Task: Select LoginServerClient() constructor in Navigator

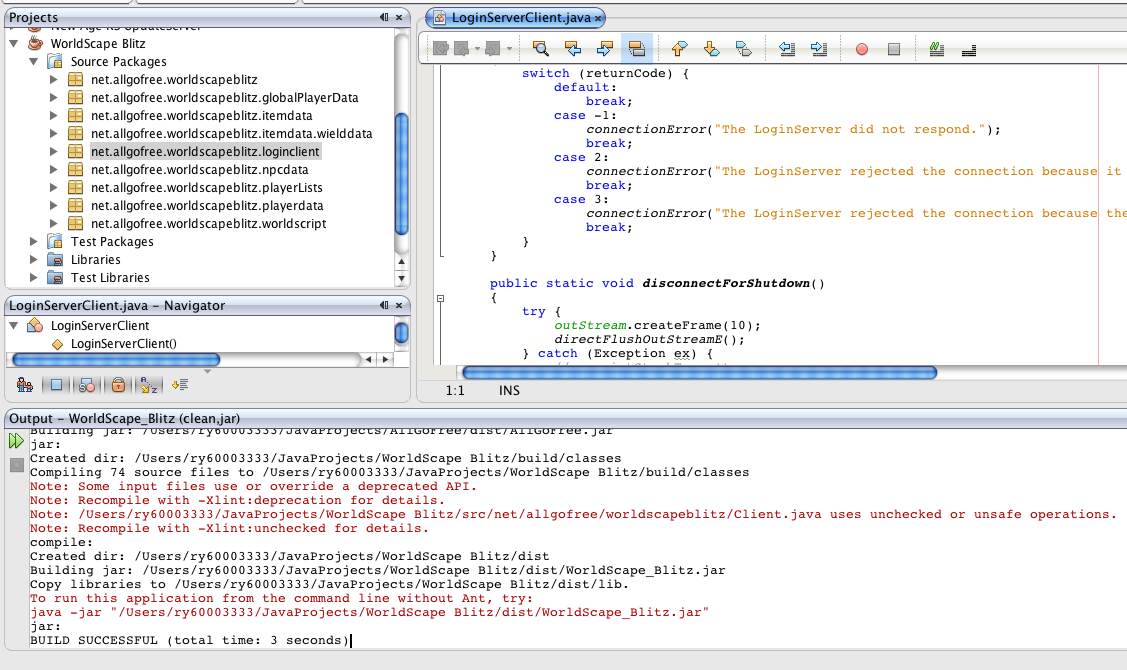Action: click(x=123, y=344)
